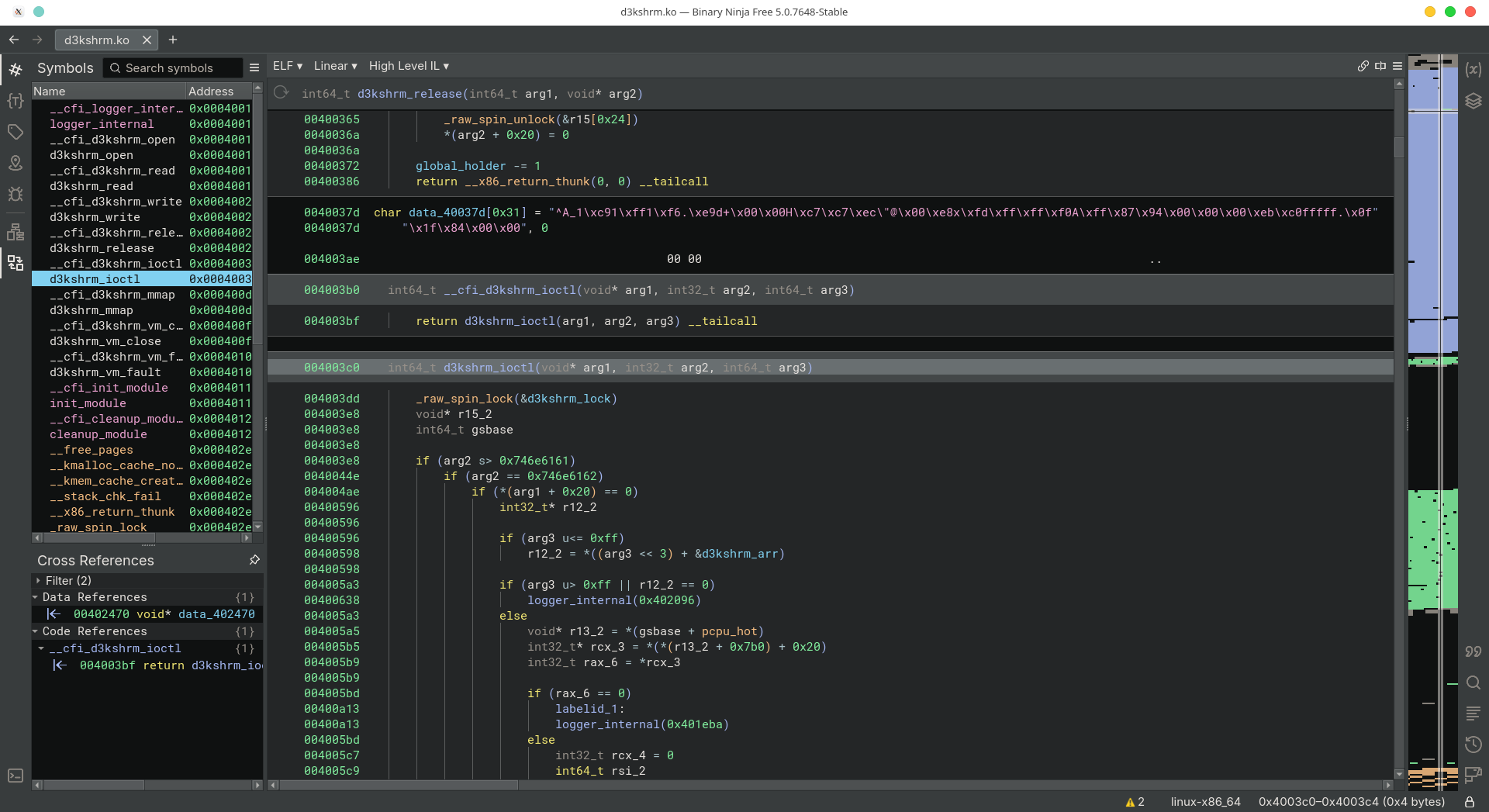Navigate back with the left arrow
Viewport: 1489px width, 812px height.
pos(14,40)
